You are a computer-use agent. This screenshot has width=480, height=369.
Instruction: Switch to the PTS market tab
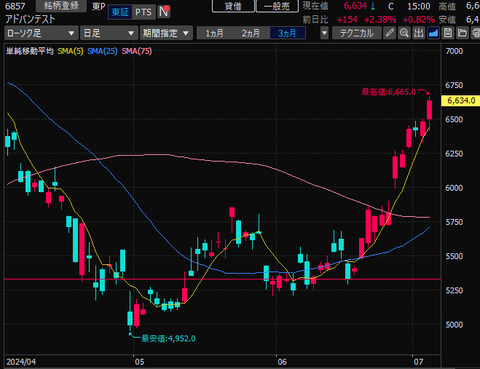click(x=143, y=12)
